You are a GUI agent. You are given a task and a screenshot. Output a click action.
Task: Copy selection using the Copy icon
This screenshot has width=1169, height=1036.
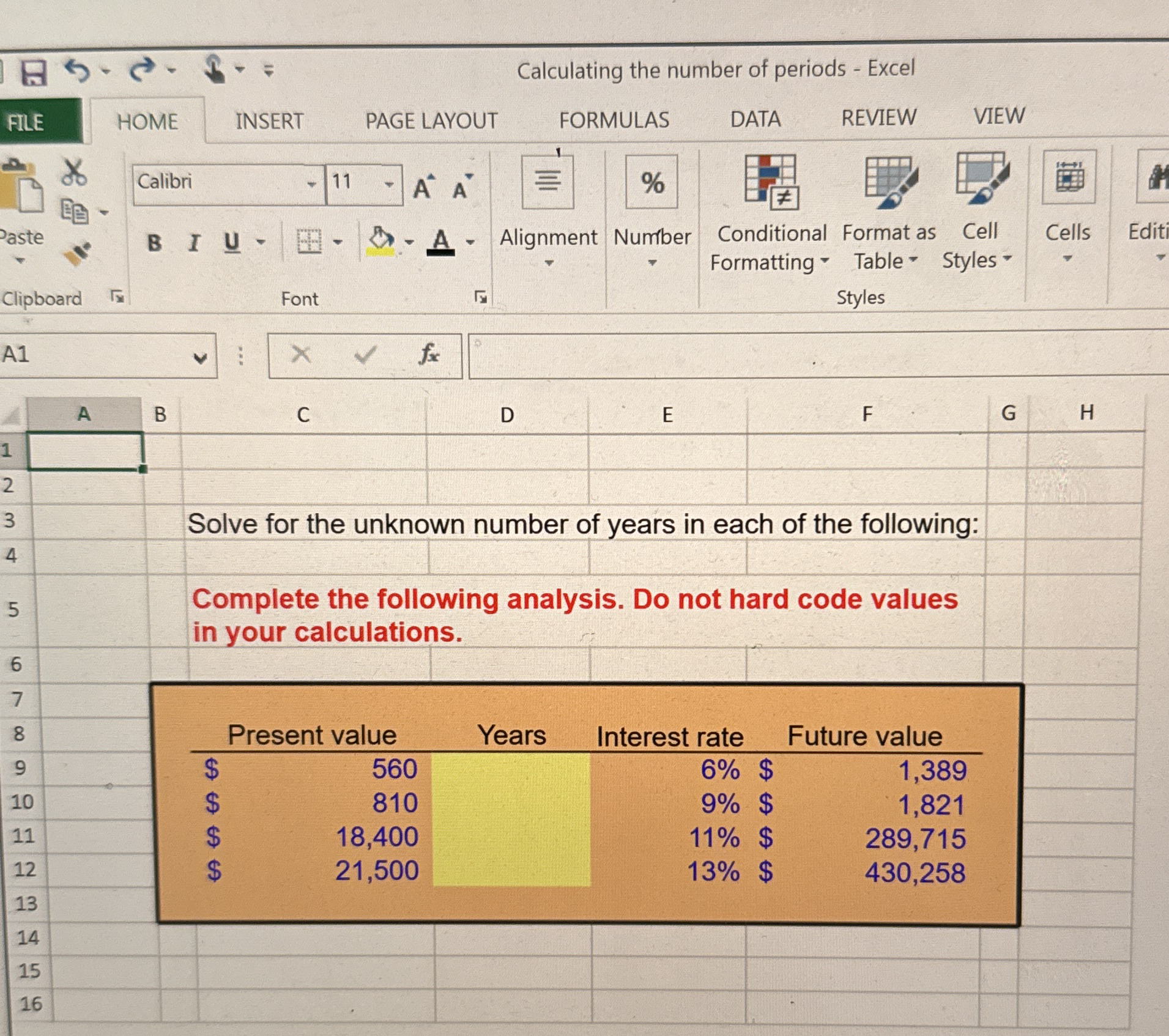pyautogui.click(x=75, y=211)
